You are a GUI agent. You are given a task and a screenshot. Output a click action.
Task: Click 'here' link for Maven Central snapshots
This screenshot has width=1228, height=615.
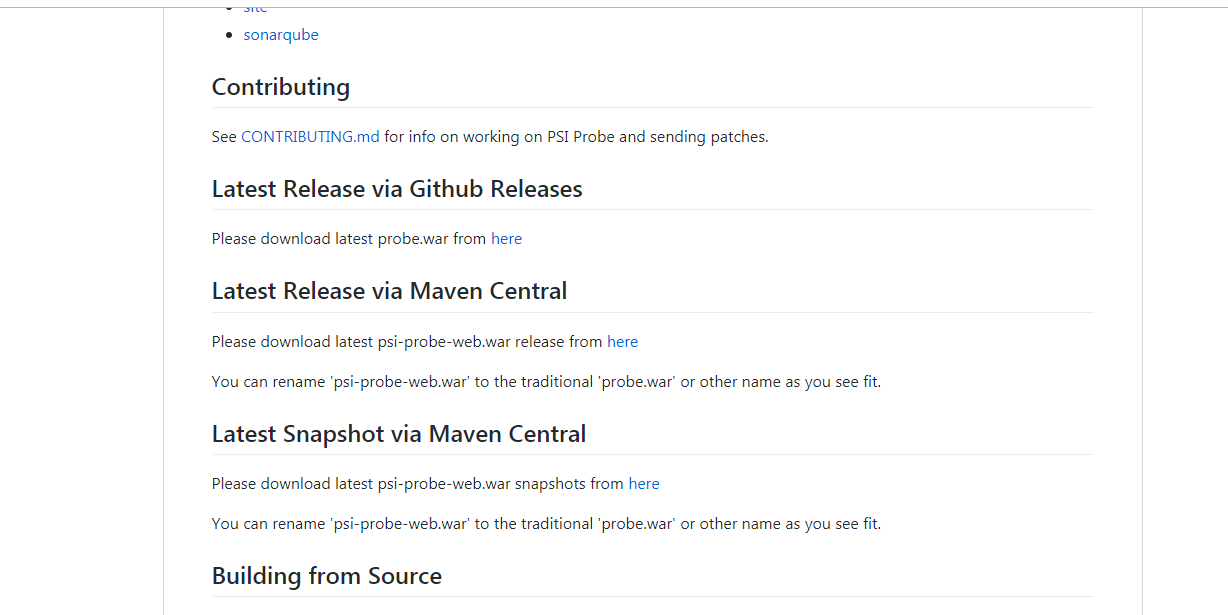click(644, 484)
